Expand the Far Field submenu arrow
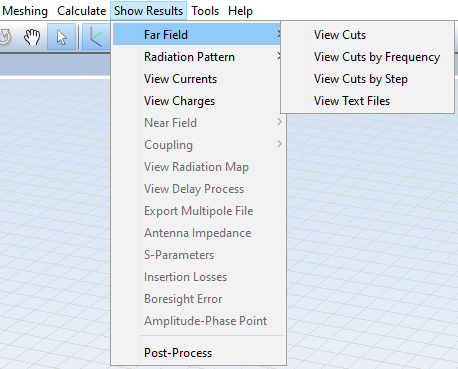The width and height of the screenshot is (458, 369). click(279, 34)
